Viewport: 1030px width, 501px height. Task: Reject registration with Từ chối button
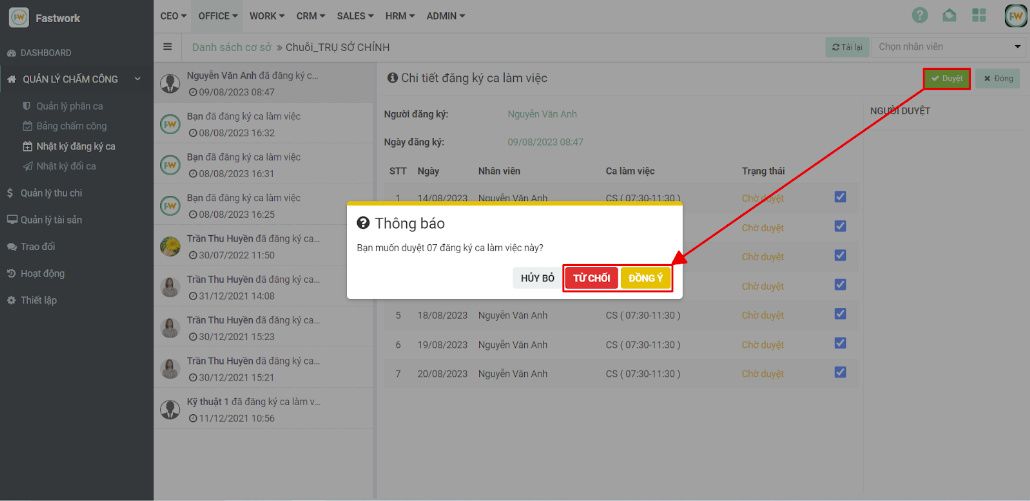(x=591, y=278)
